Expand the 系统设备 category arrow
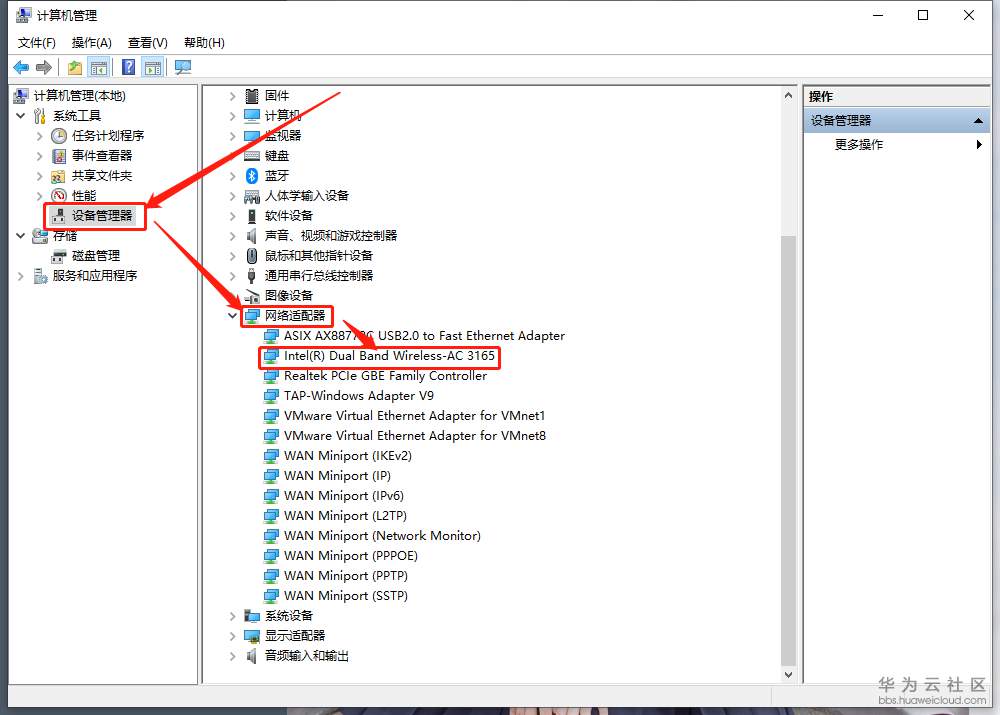This screenshot has width=1000, height=715. pyautogui.click(x=232, y=615)
